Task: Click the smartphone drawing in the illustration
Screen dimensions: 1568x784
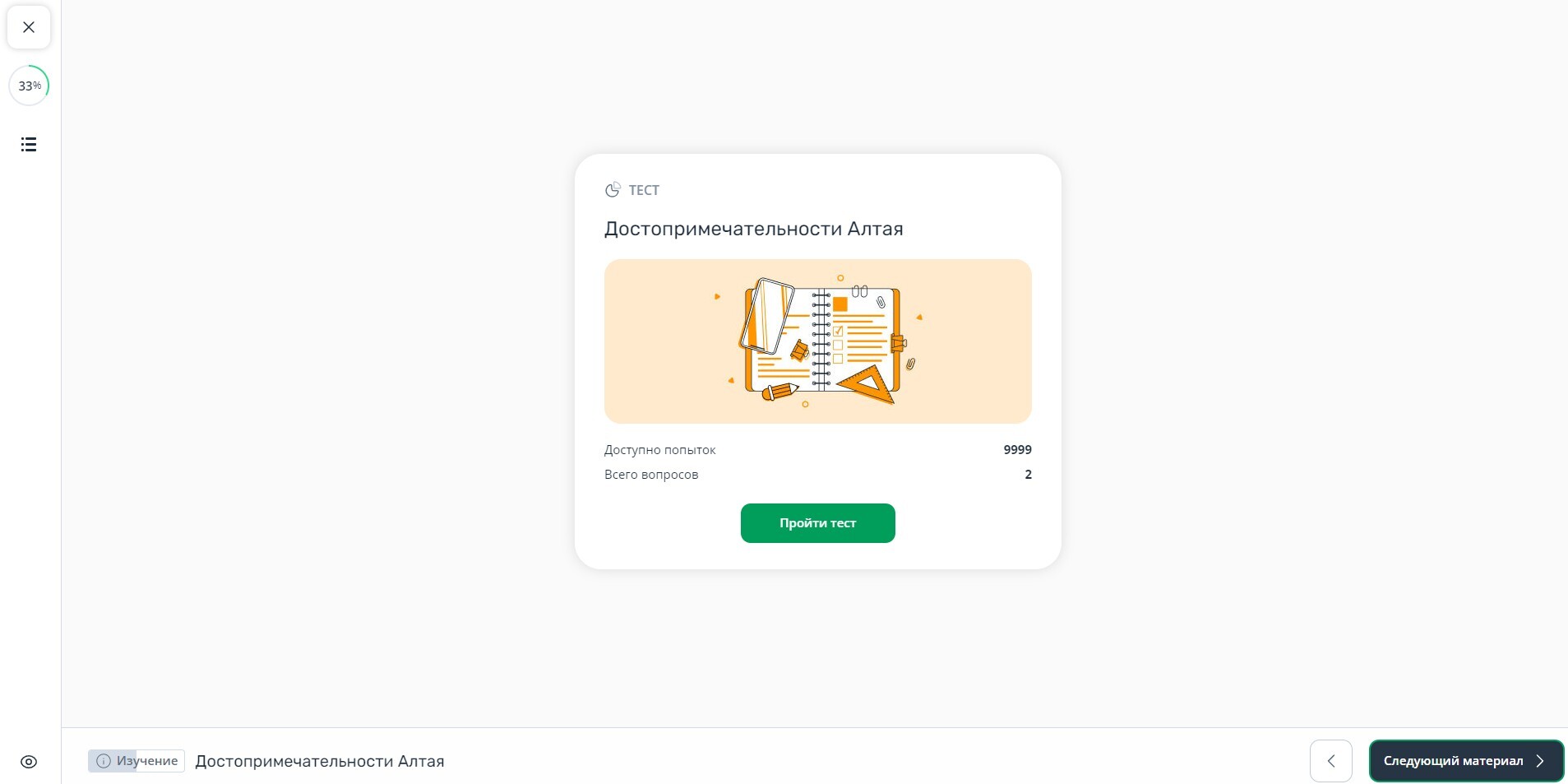Action: coord(767,315)
